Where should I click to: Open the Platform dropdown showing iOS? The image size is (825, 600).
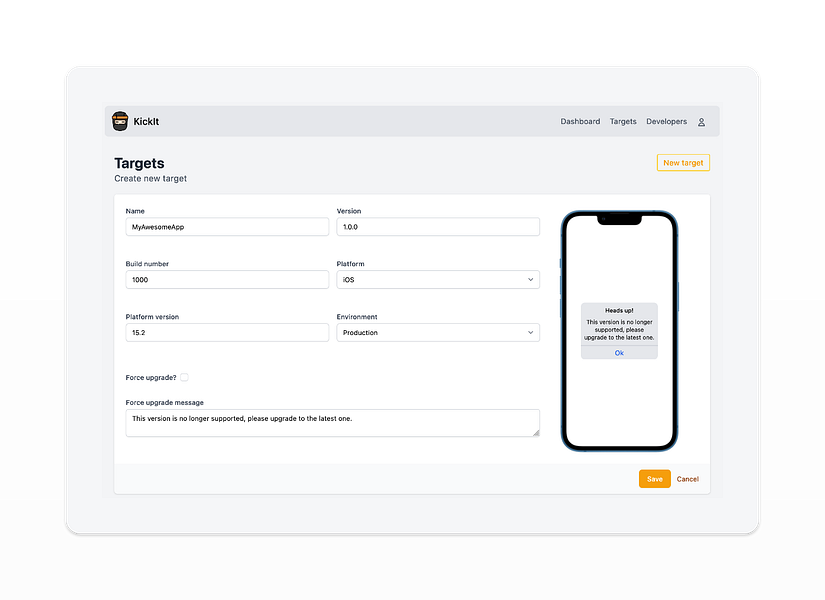[x=438, y=279]
